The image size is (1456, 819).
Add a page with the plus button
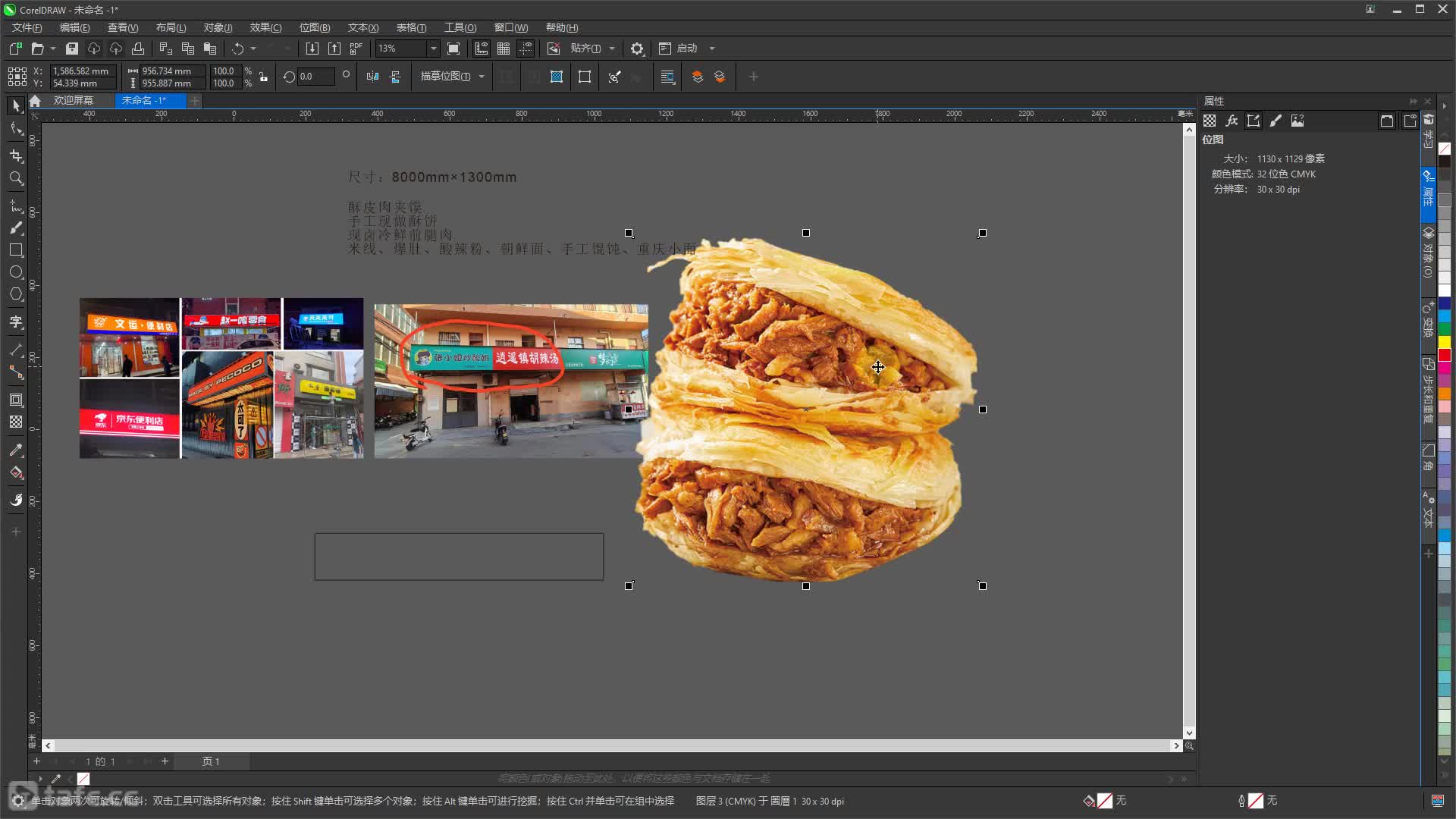coord(165,761)
